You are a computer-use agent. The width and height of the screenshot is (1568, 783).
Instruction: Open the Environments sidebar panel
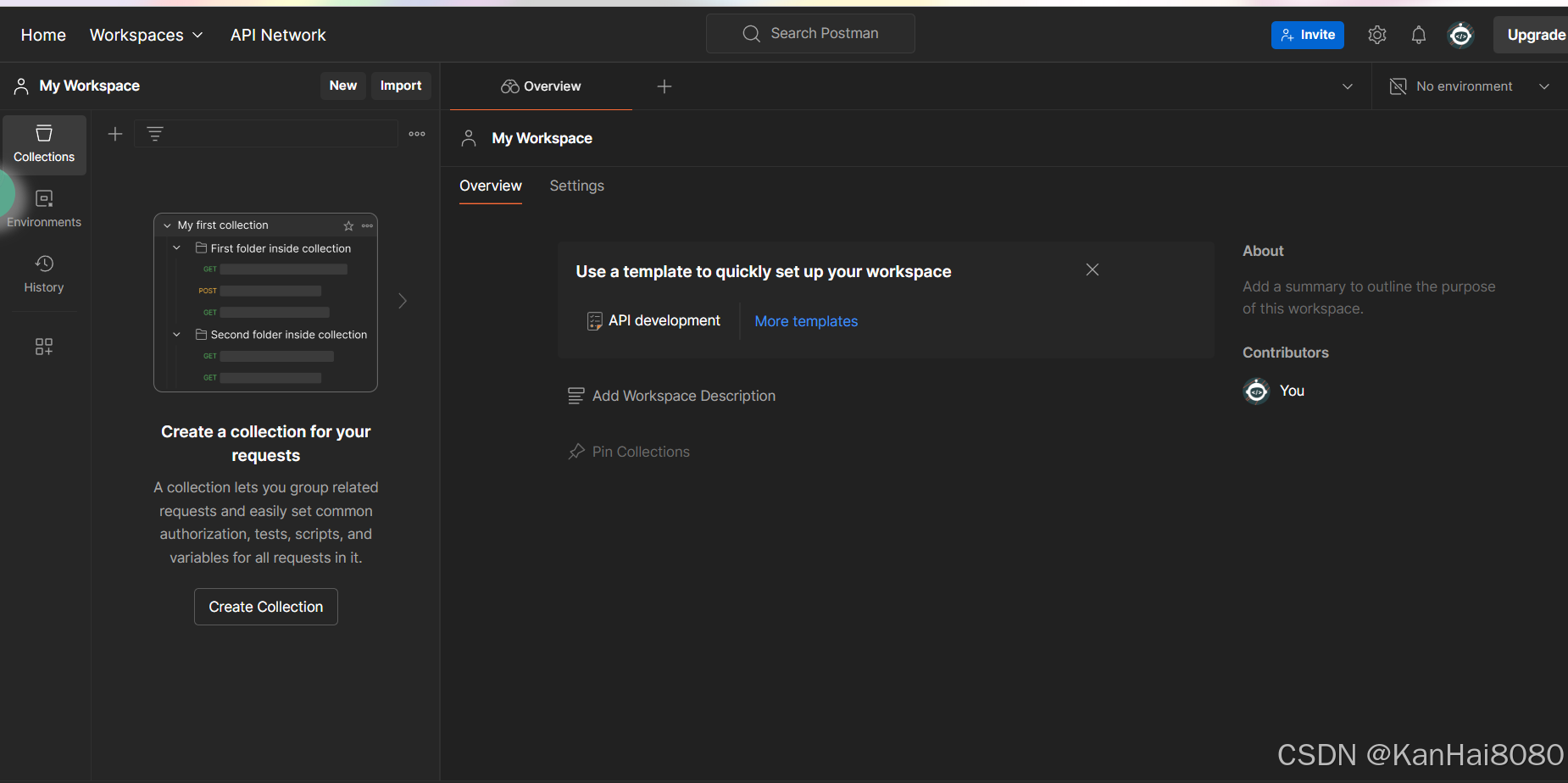pos(44,209)
